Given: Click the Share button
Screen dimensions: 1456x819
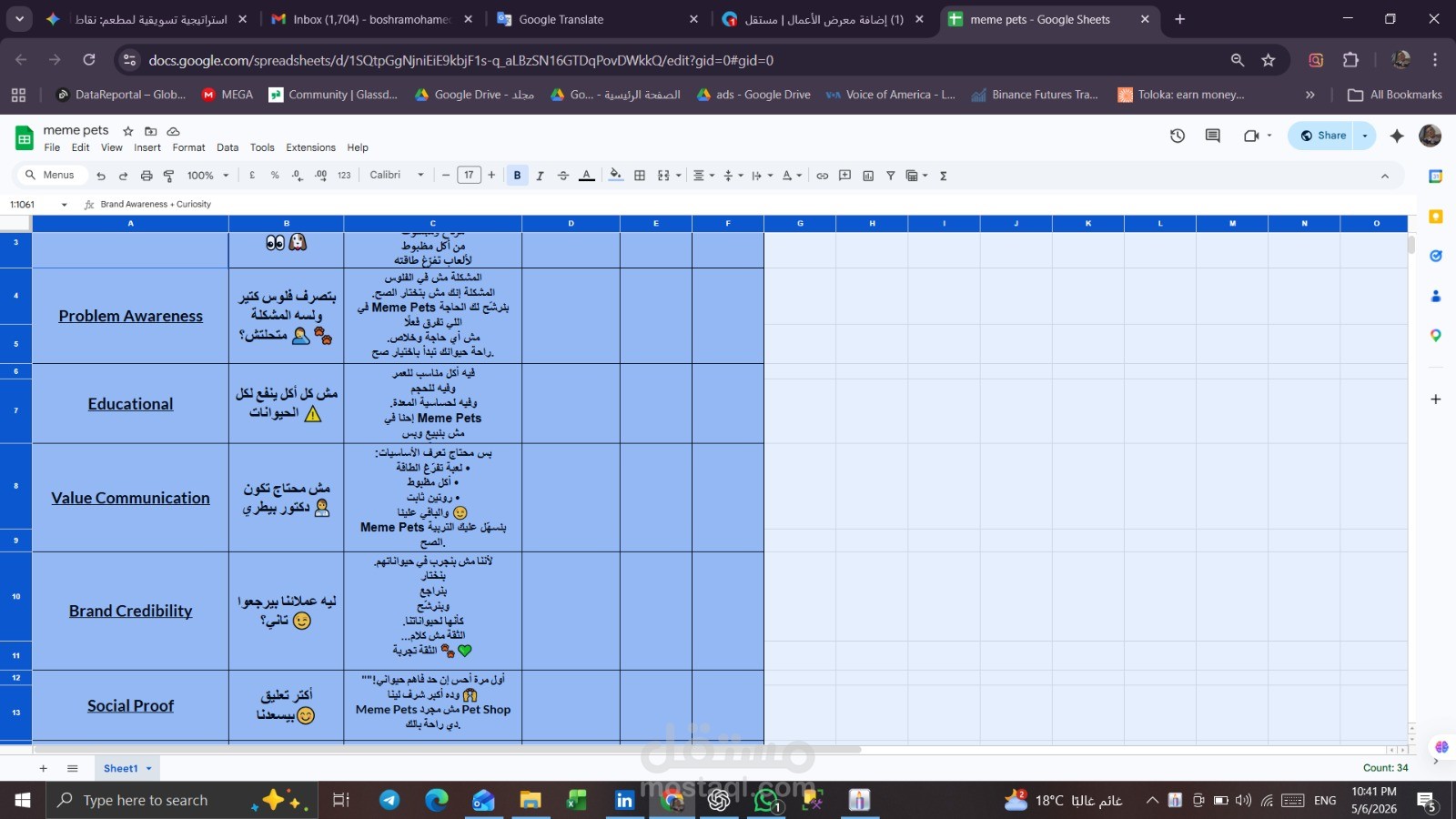Looking at the screenshot, I should 1322,136.
